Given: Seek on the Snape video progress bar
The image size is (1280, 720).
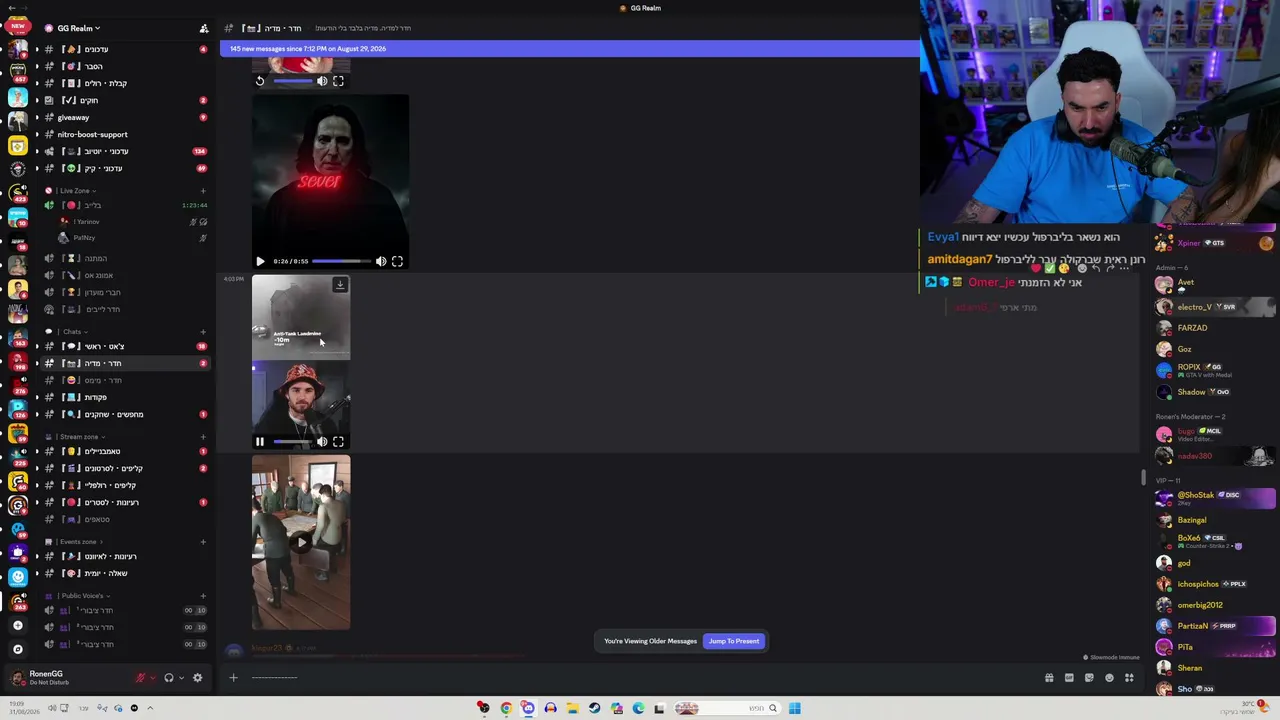Looking at the screenshot, I should [x=341, y=261].
